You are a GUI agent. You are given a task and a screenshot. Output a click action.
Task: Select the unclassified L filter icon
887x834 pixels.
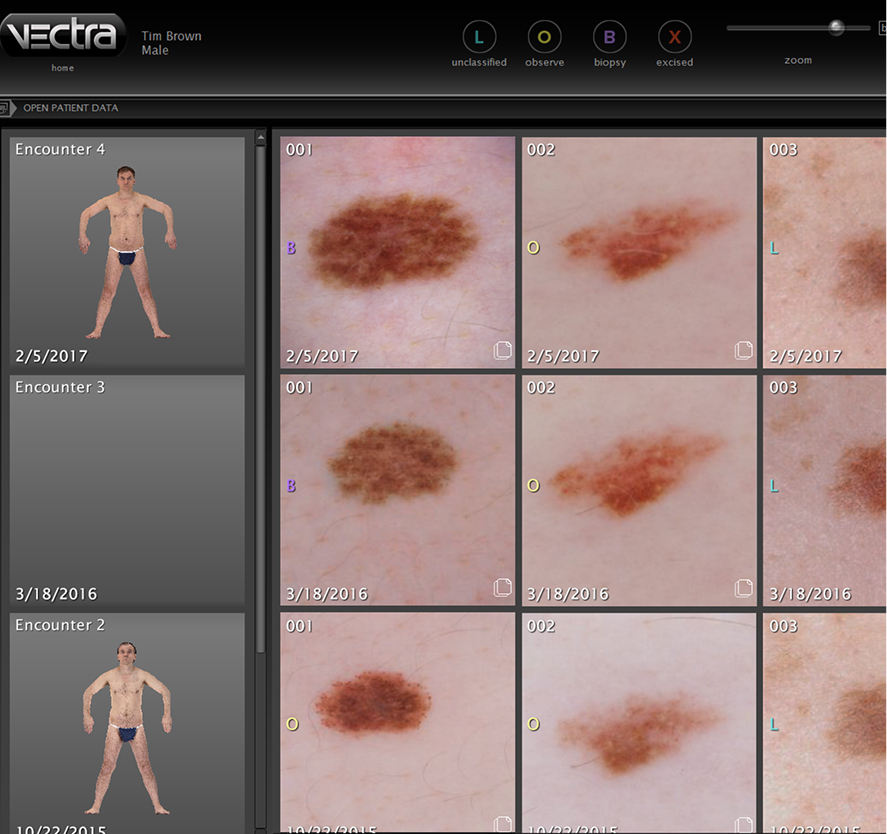tap(479, 38)
